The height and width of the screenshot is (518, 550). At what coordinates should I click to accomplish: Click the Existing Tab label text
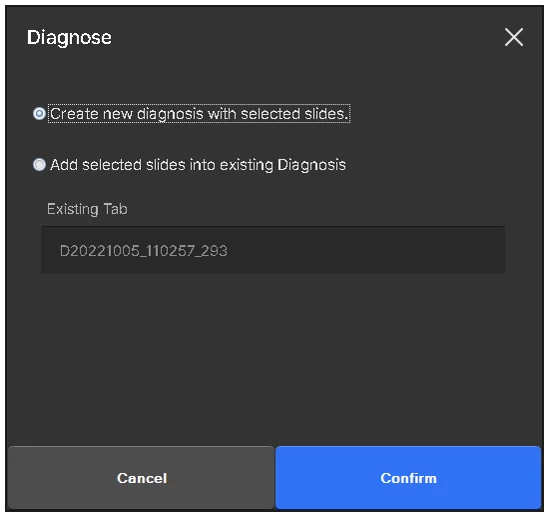87,209
